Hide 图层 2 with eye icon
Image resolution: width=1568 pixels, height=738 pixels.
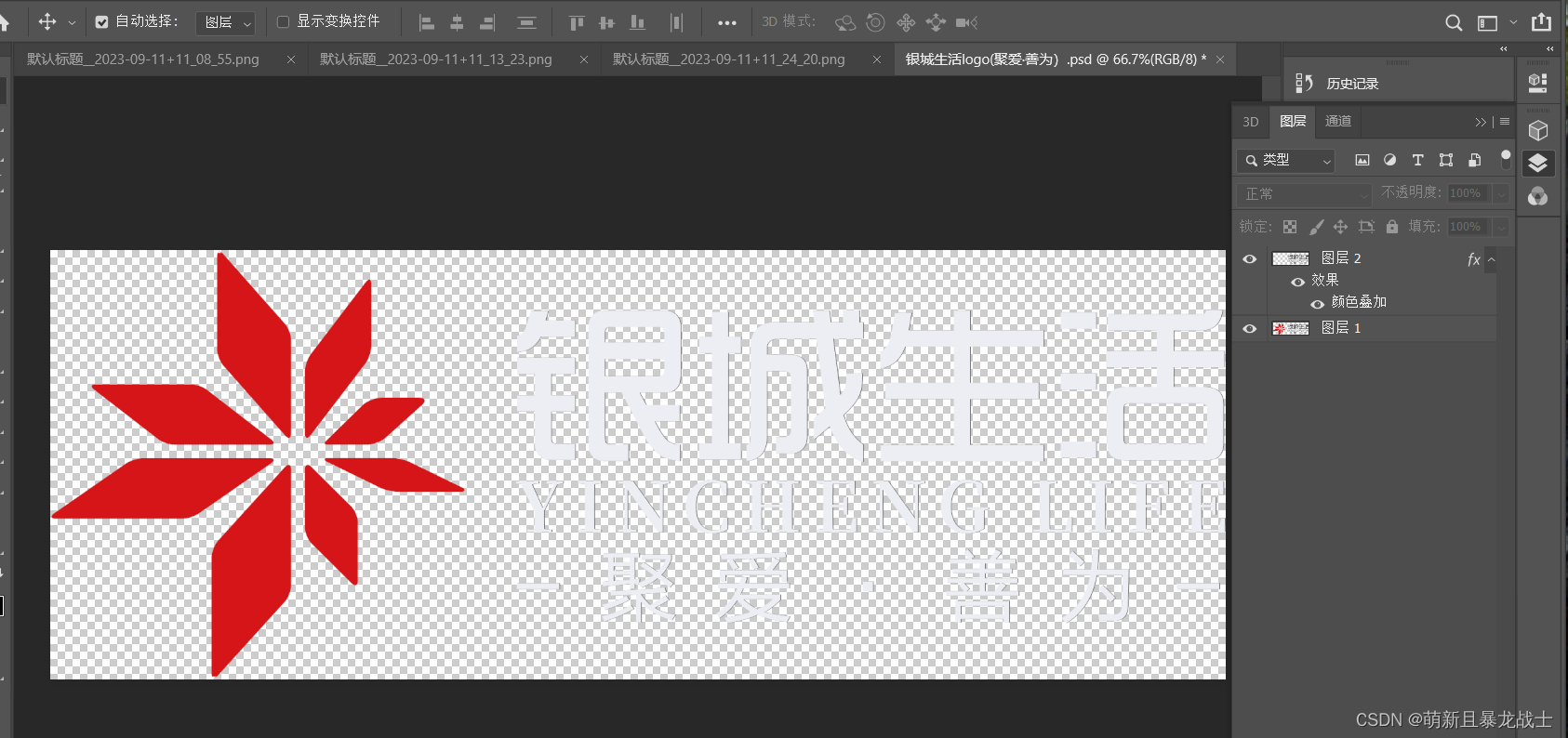1250,259
